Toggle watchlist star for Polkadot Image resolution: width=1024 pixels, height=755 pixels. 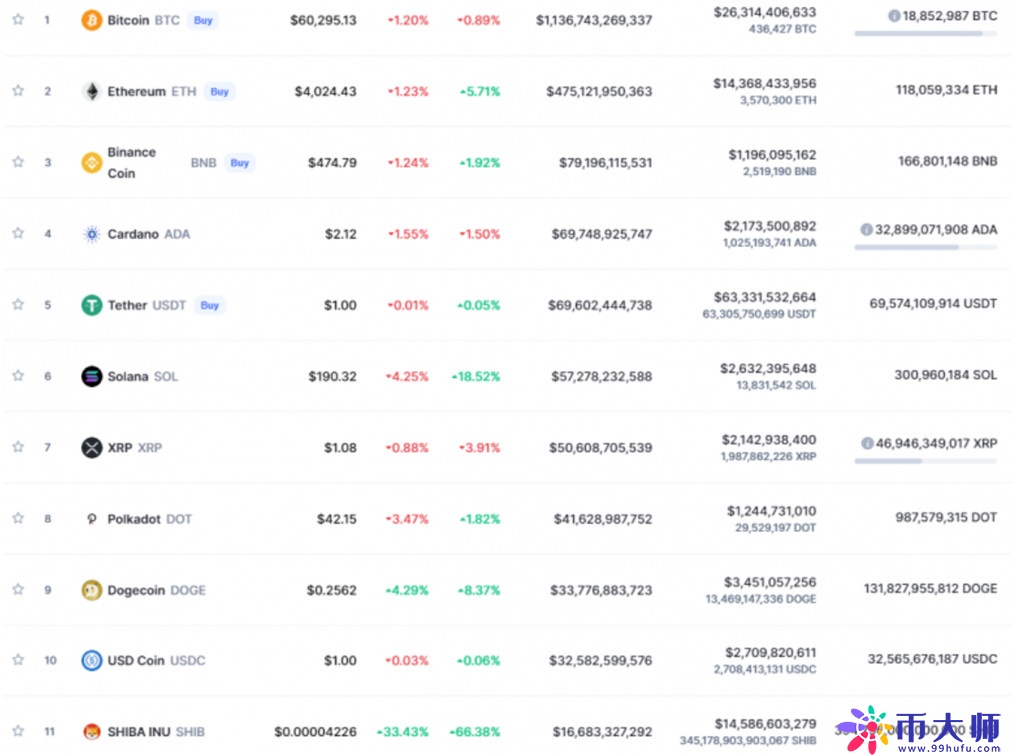18,518
